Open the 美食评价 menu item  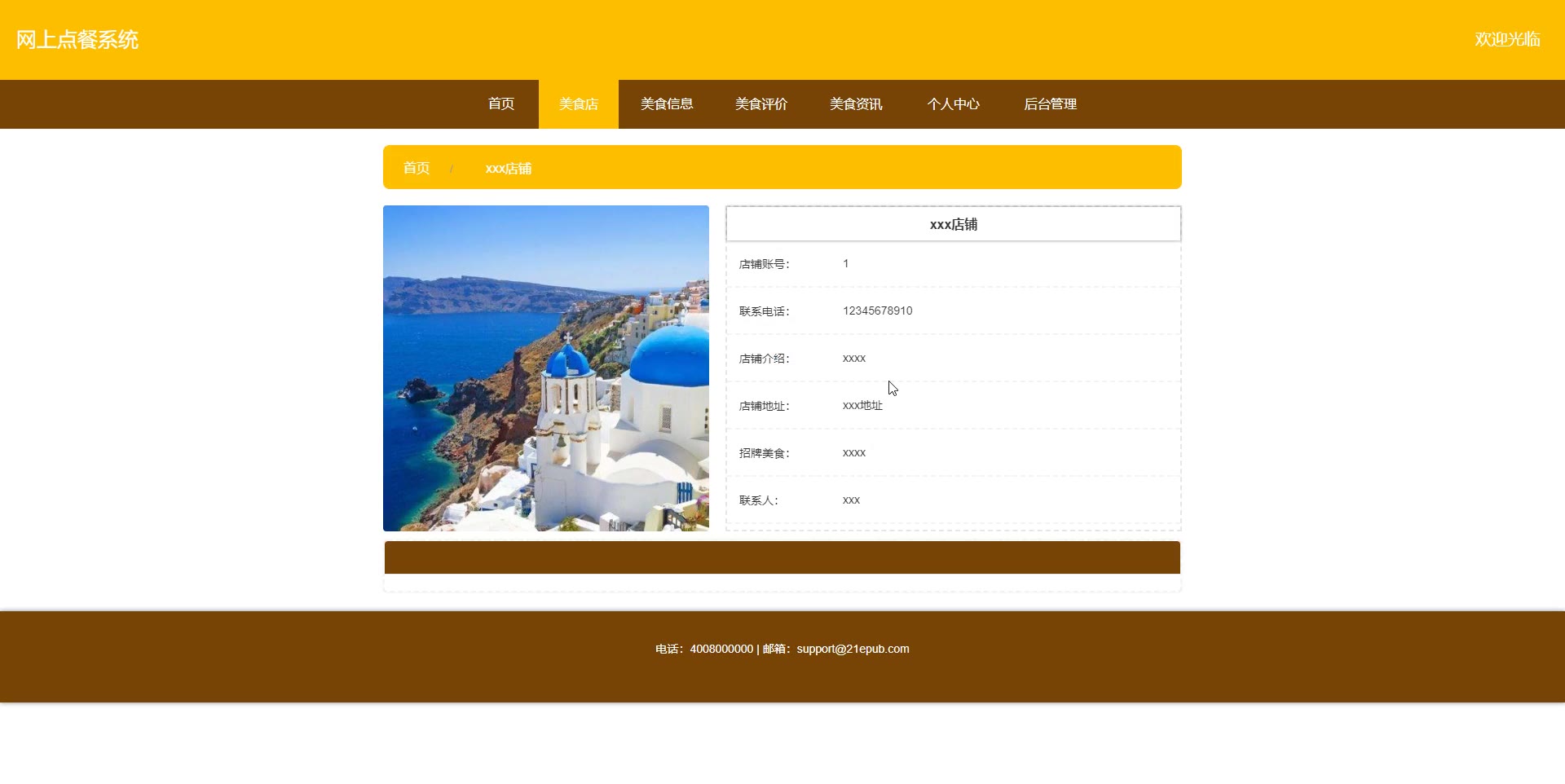(761, 104)
